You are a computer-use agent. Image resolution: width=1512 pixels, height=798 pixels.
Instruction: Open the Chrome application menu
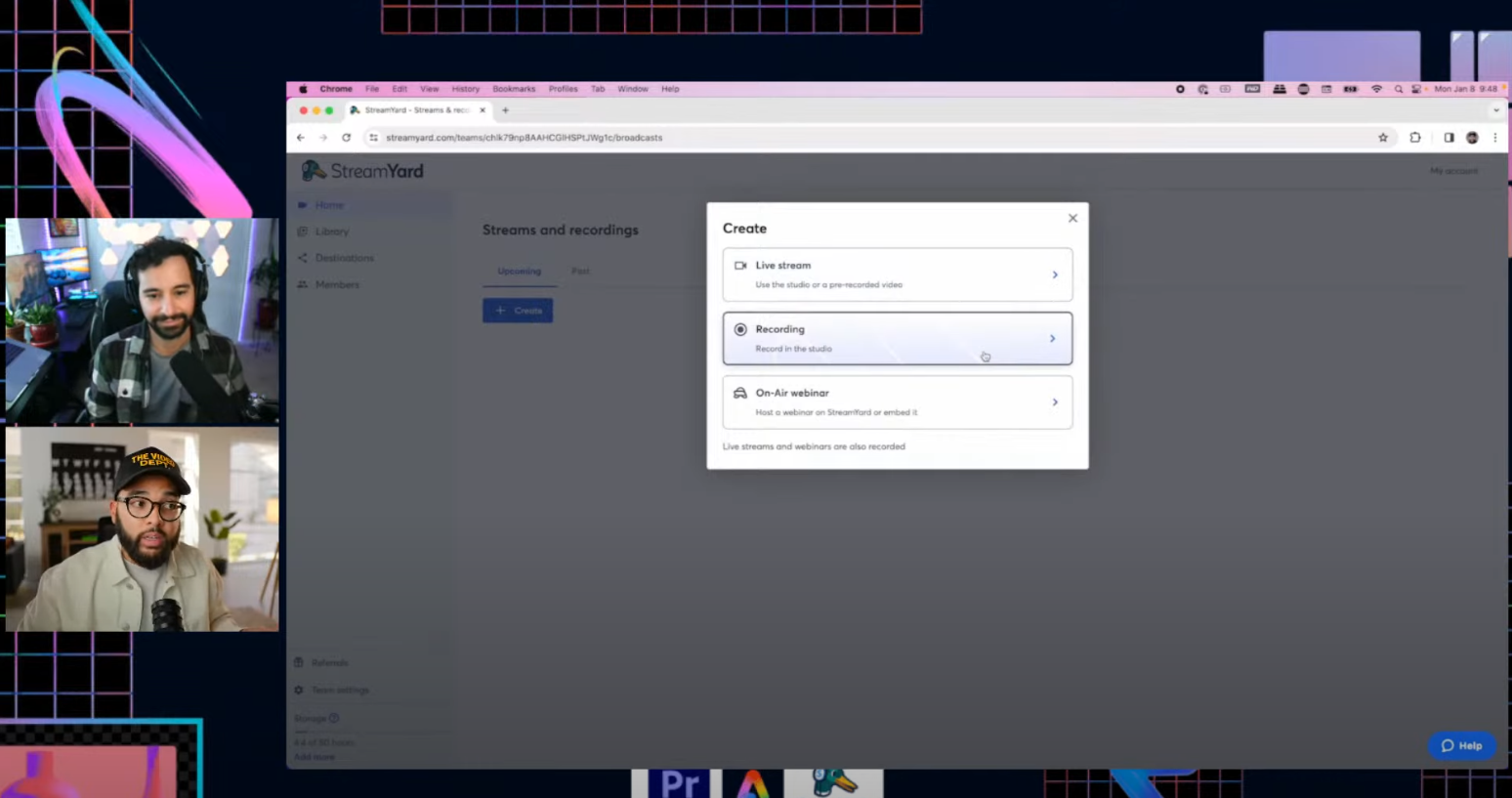[x=336, y=89]
